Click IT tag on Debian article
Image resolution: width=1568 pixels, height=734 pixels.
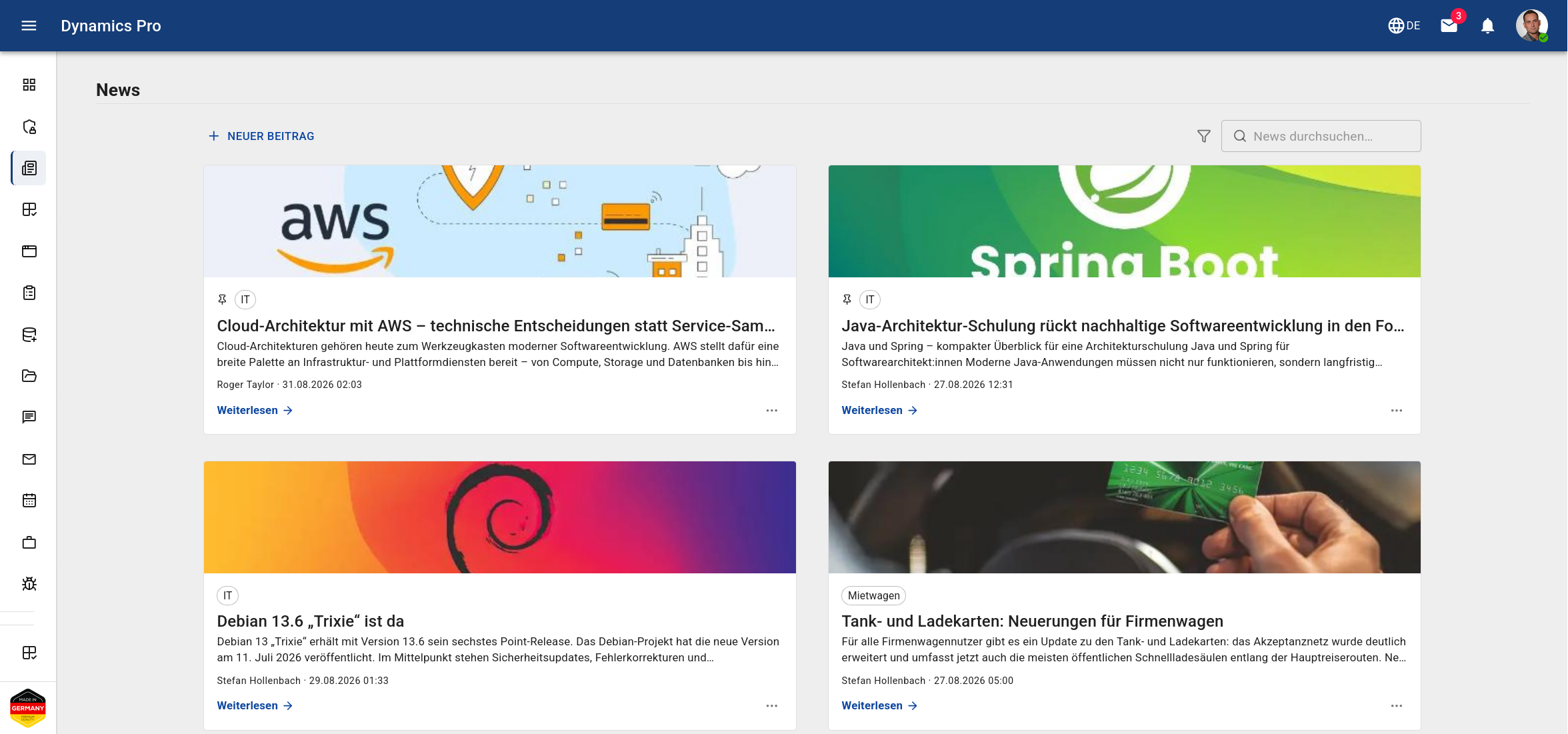point(227,596)
